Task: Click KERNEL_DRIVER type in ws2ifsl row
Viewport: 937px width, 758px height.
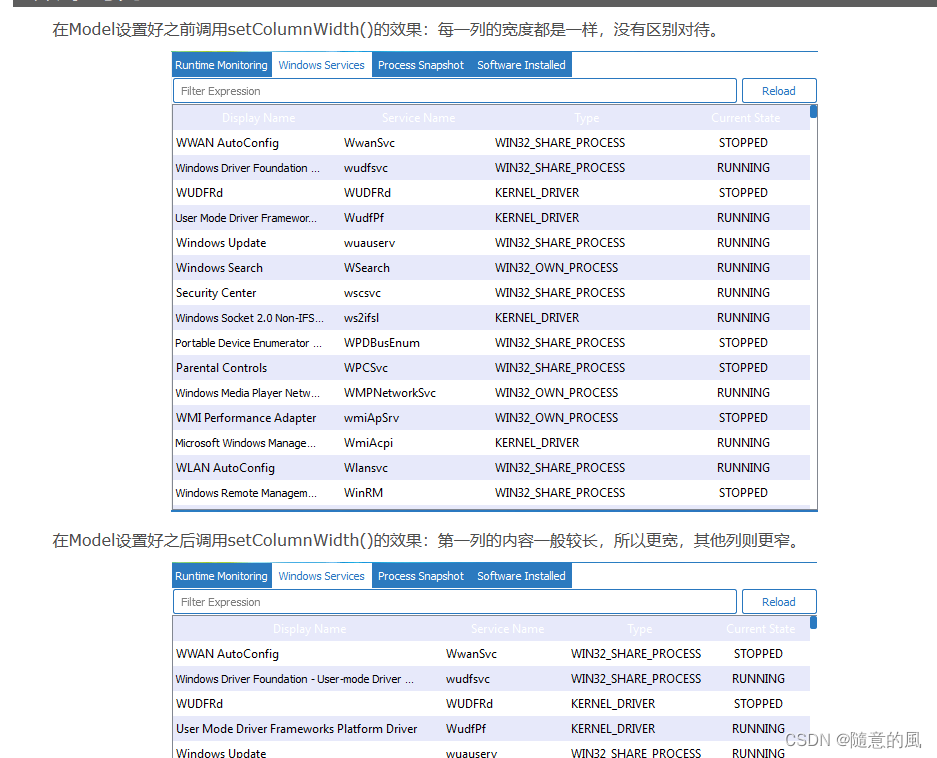Action: click(537, 318)
